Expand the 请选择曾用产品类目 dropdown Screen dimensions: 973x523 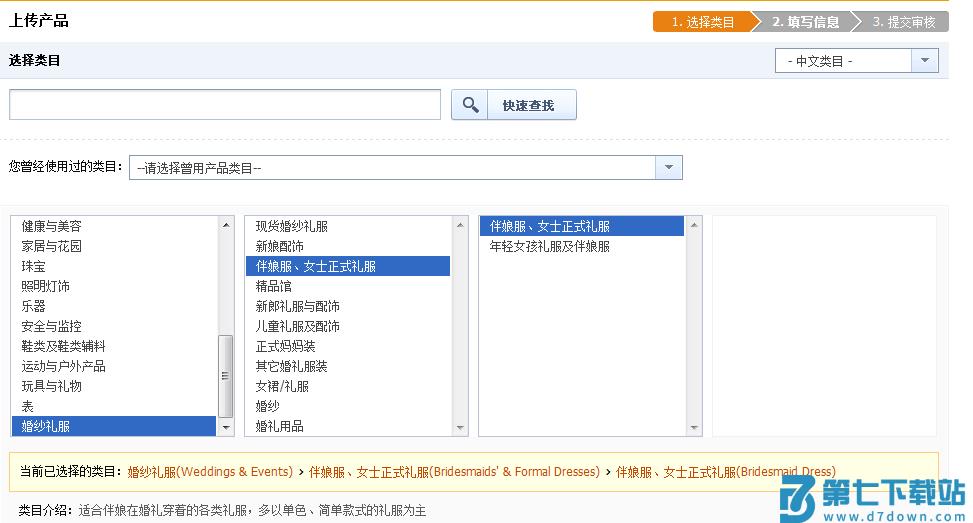(x=393, y=168)
